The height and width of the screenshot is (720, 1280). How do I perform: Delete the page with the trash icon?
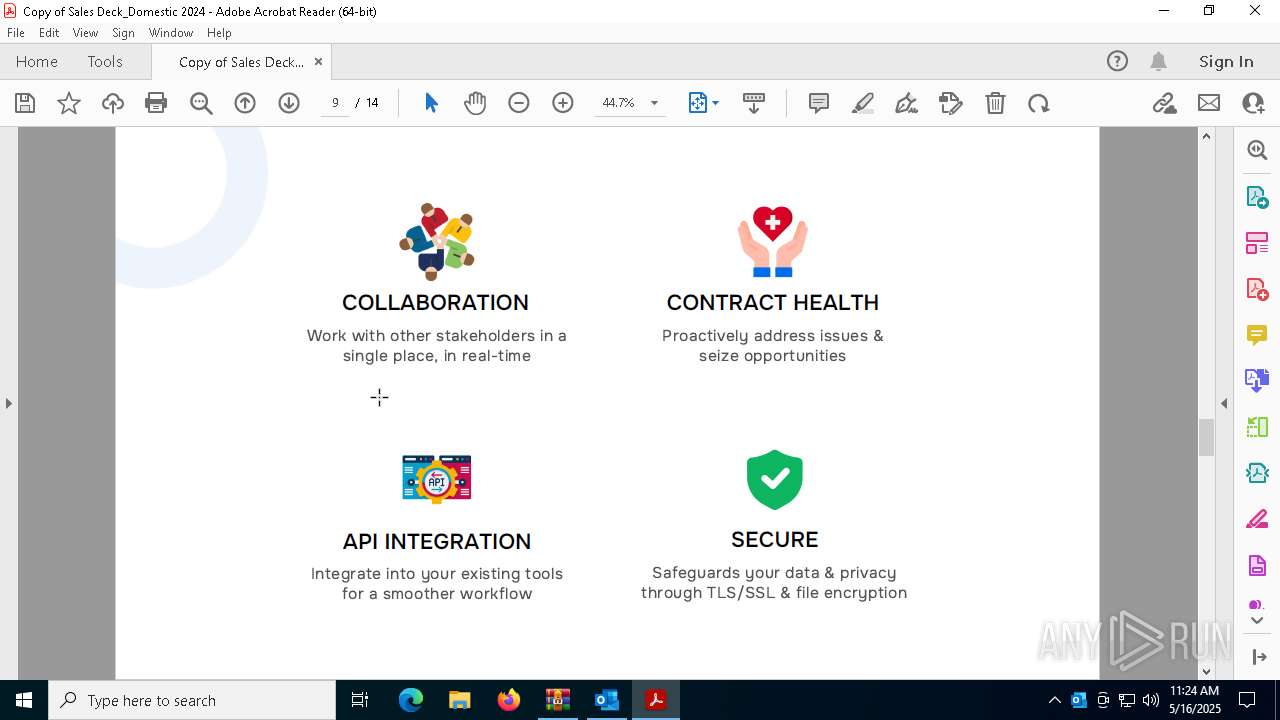995,103
